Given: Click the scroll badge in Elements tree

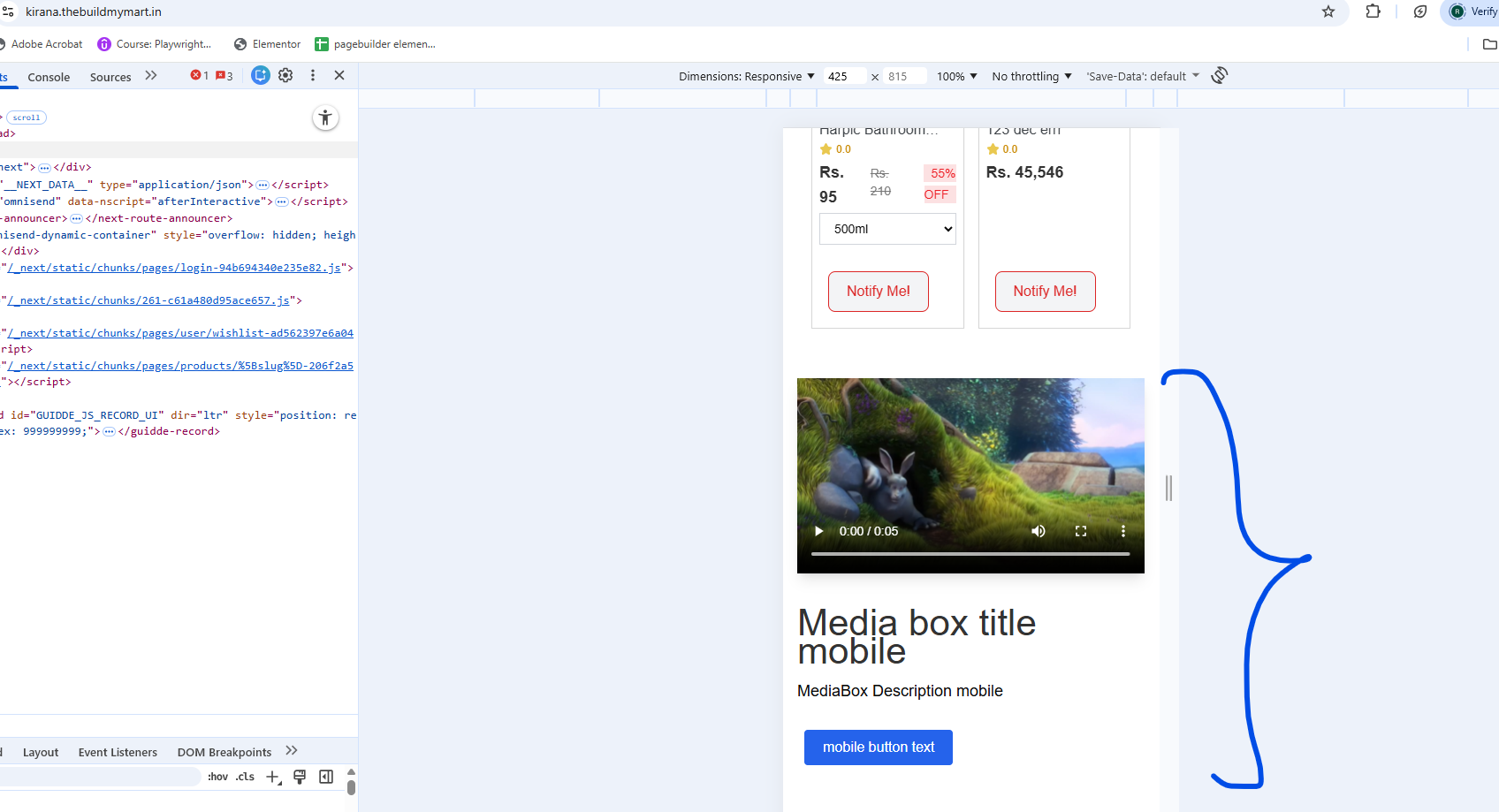Looking at the screenshot, I should click(27, 118).
